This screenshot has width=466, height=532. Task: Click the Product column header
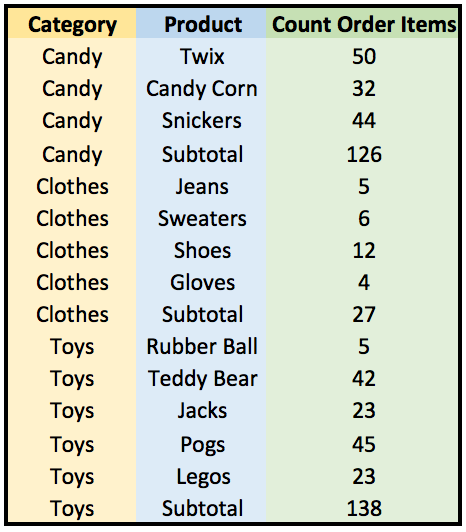tap(203, 24)
